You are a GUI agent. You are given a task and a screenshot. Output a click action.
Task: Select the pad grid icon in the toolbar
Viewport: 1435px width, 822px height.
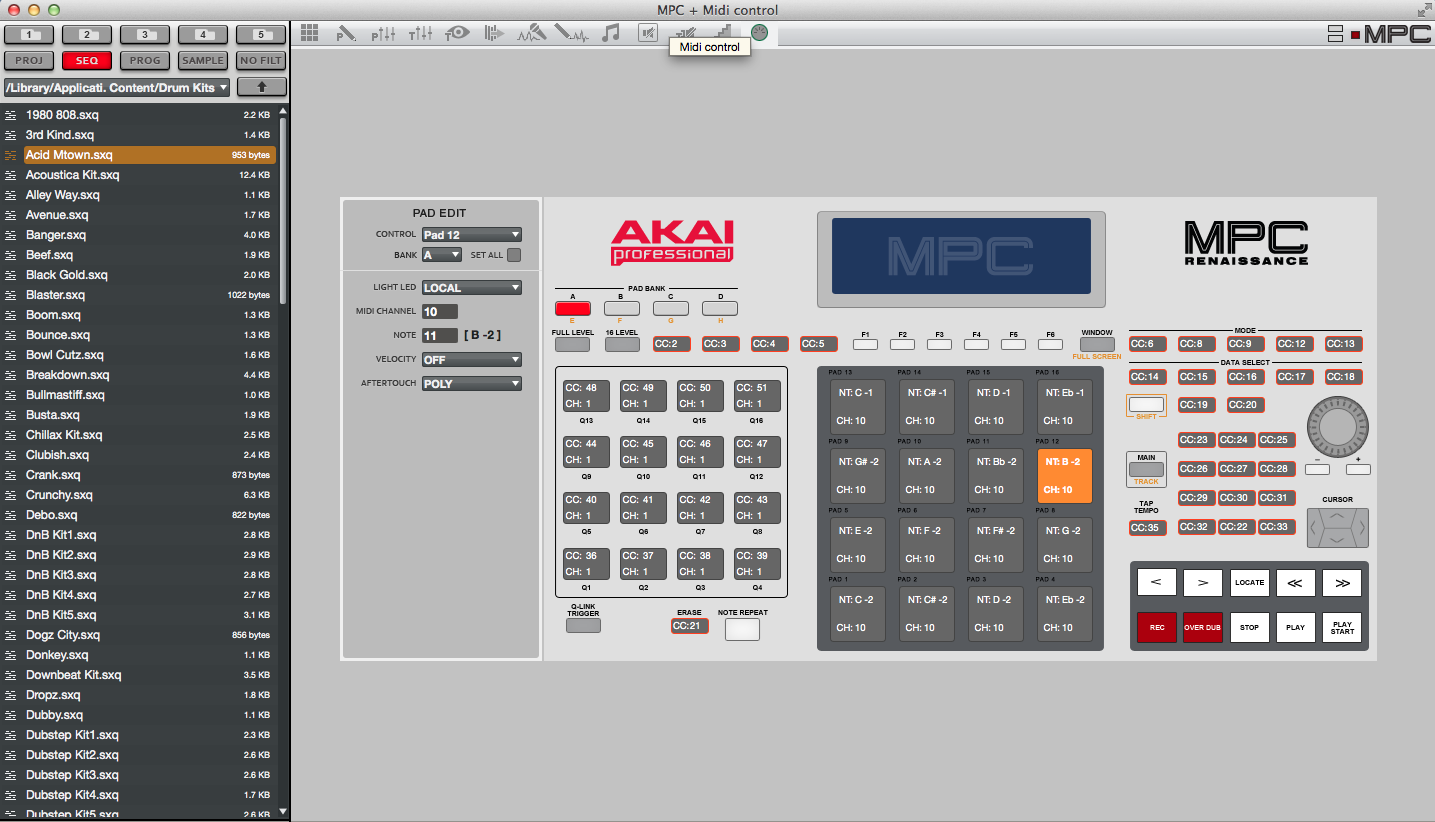pyautogui.click(x=308, y=32)
